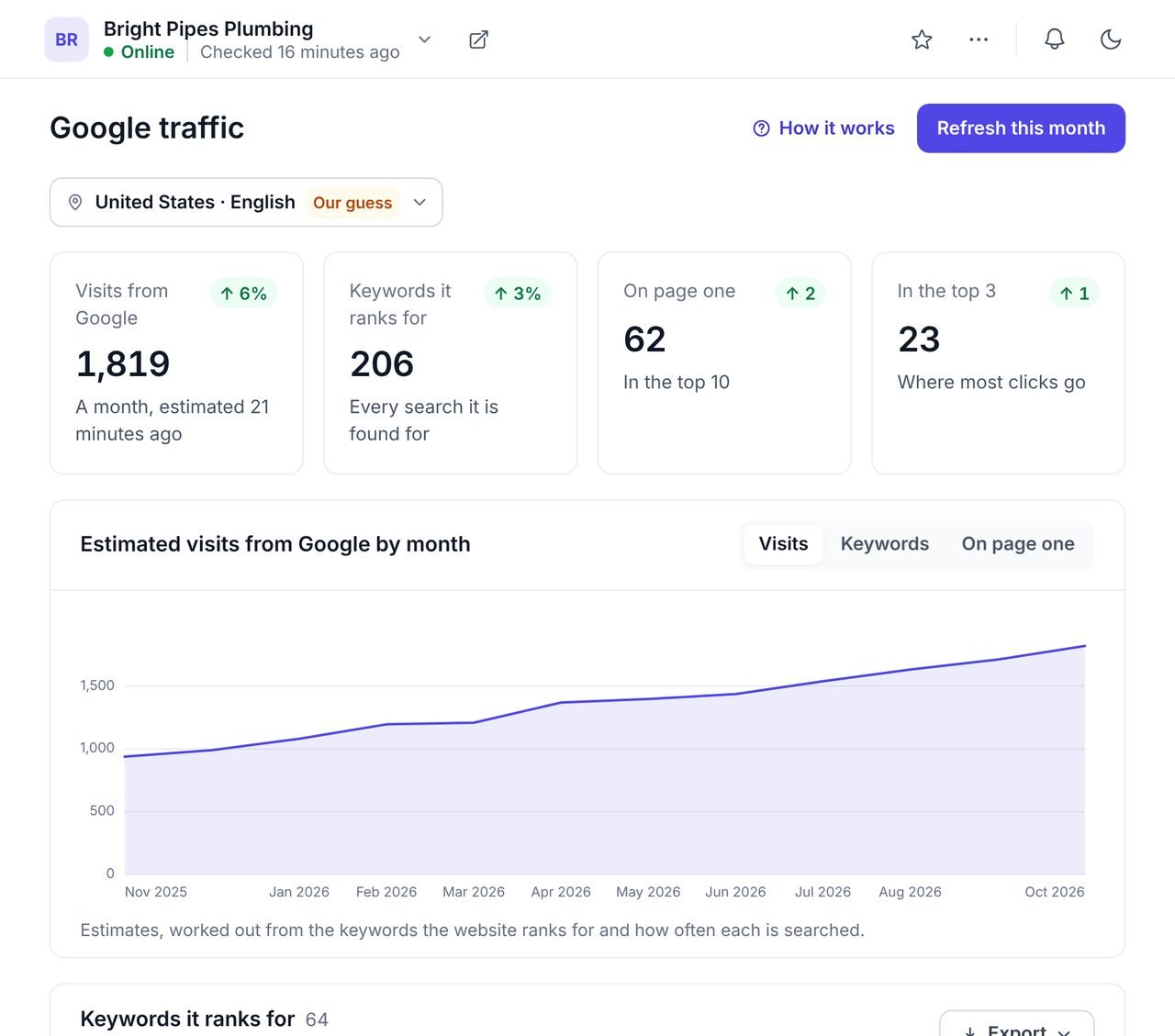Click the Our guess badge
Screen dimensions: 1175x1036
pyautogui.click(x=352, y=203)
